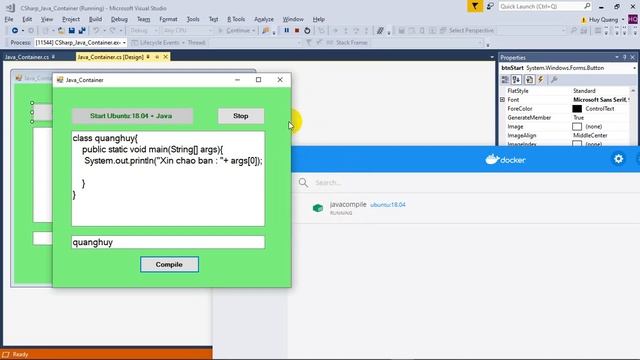Open the ubuntu:18.04 image link
This screenshot has width=640, height=360.
tap(388, 205)
